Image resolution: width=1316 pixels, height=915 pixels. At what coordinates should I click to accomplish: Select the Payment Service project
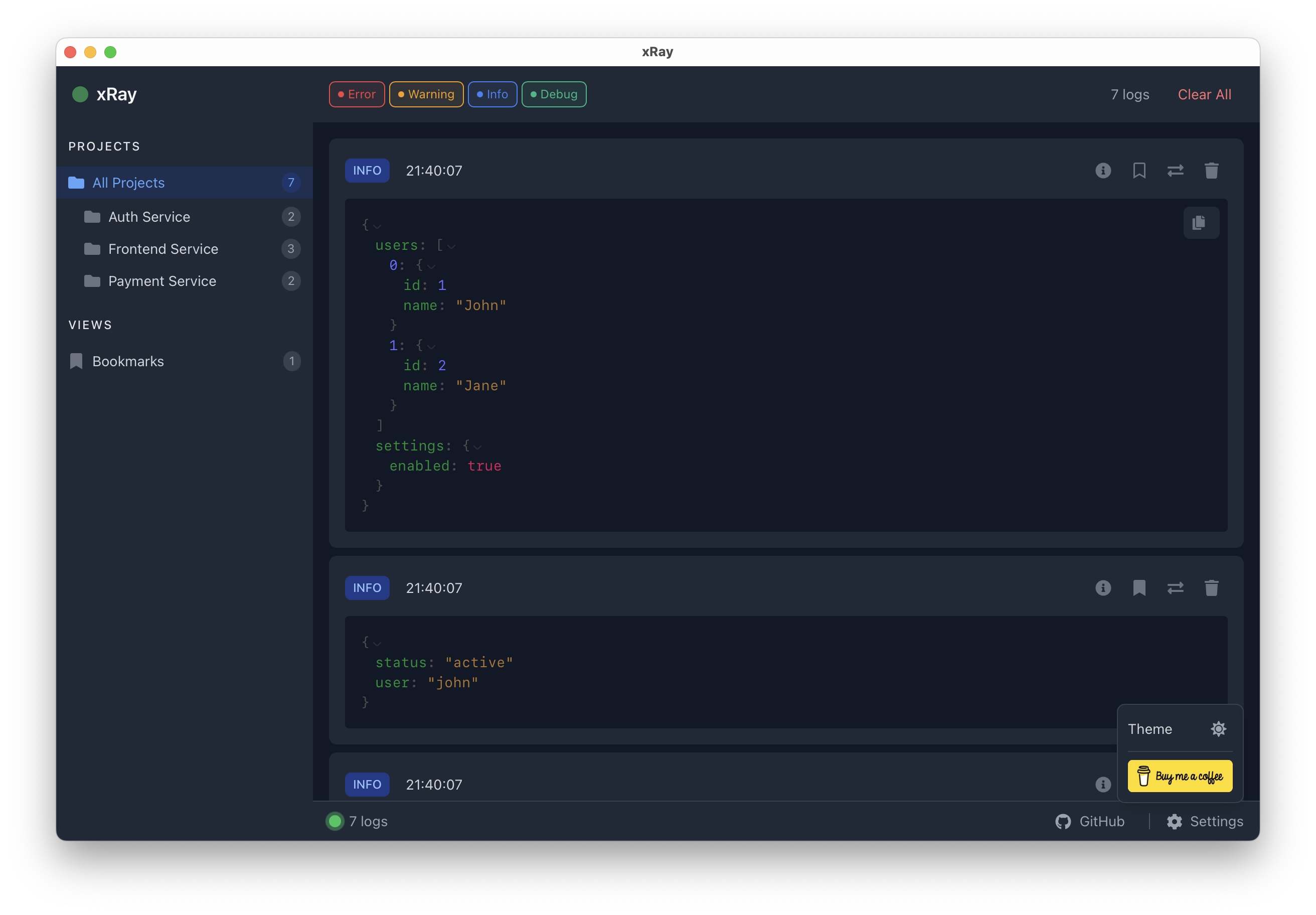[184, 281]
